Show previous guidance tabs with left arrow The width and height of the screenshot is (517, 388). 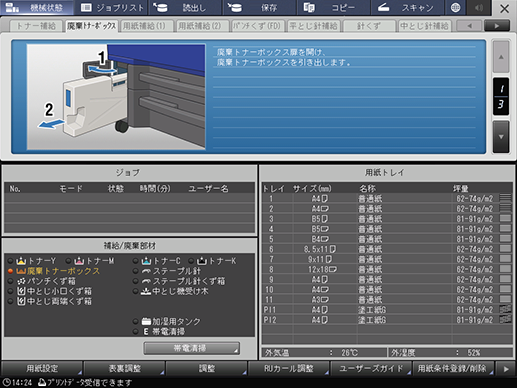469,26
